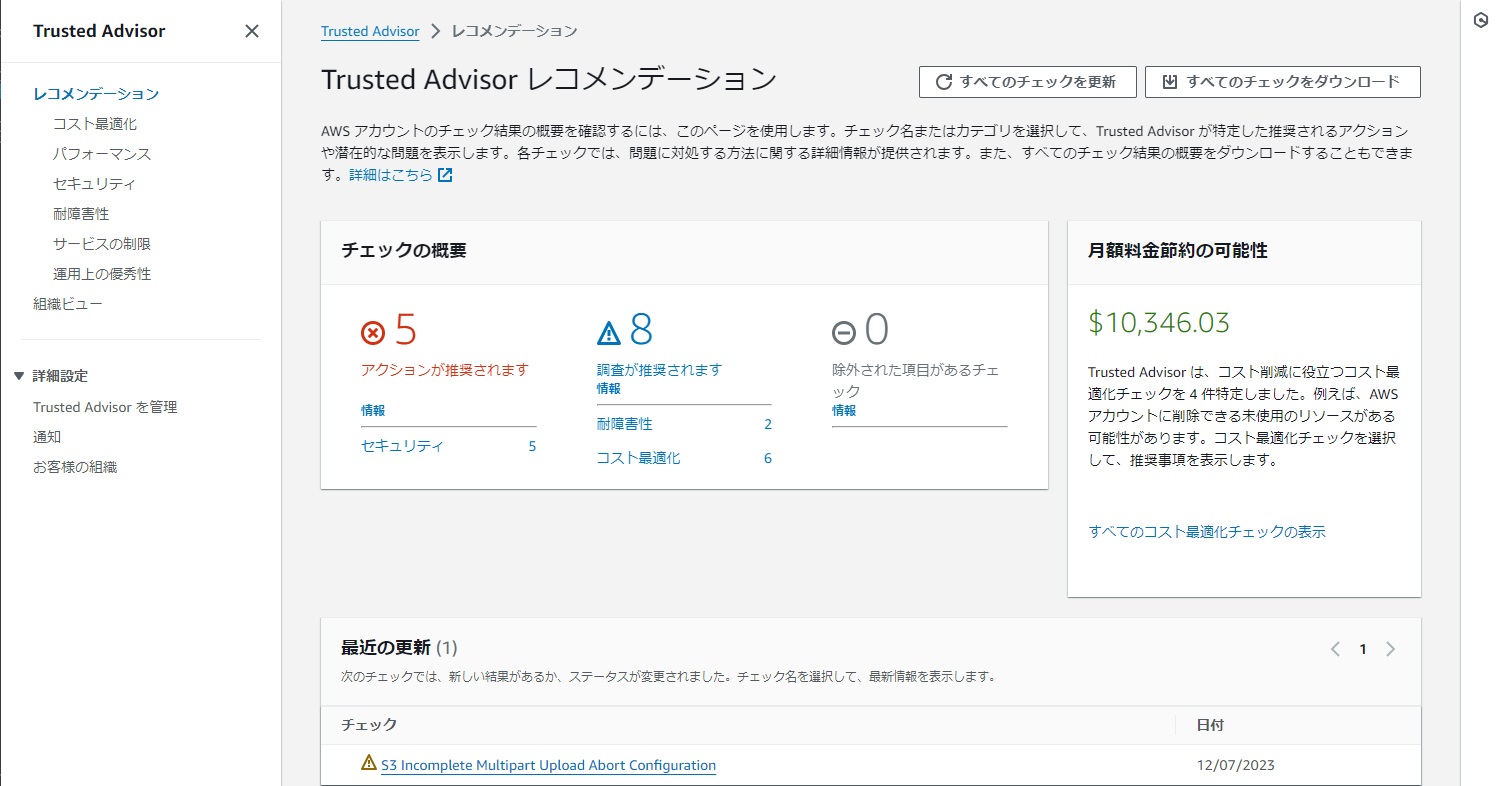Click the warning icon beside the S3 check entry

coord(366,763)
